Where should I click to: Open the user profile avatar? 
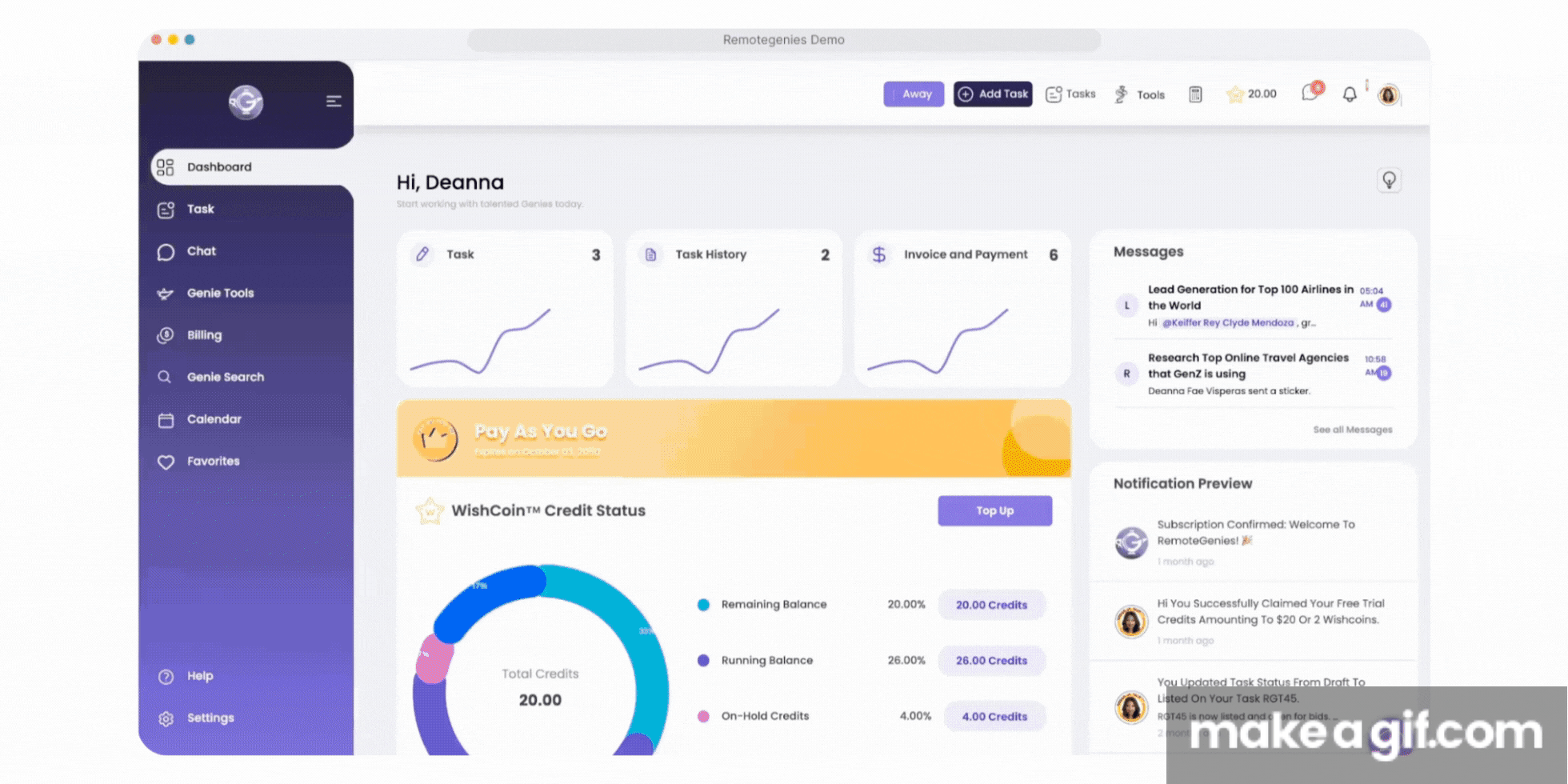point(1389,95)
